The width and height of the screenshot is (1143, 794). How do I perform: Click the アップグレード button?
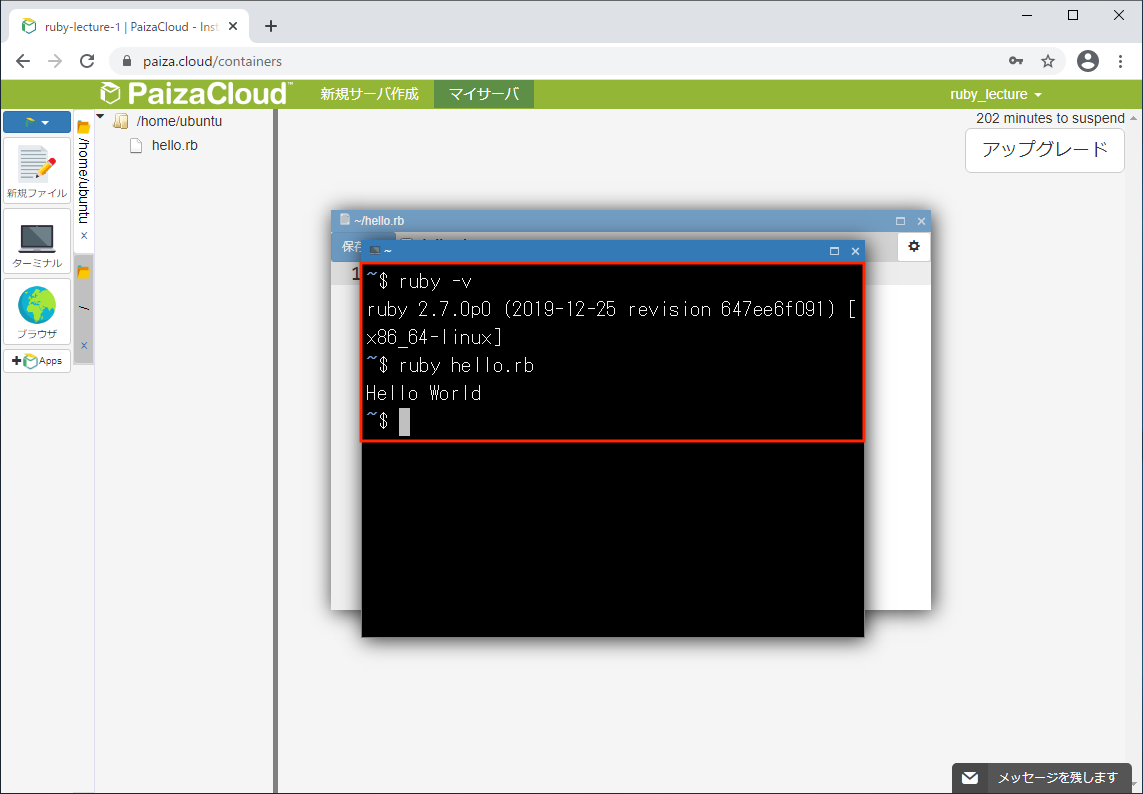1044,150
